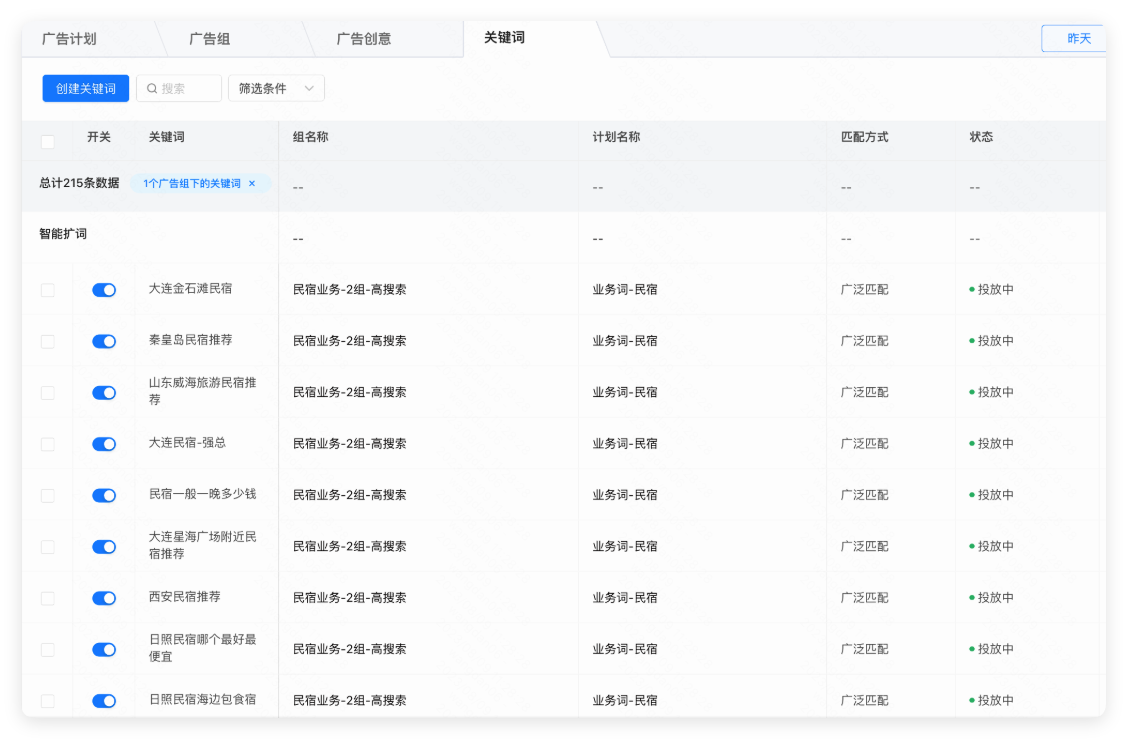Click the 总计215条数据 summary text
Viewport: 1127px width, 739px height.
coord(79,183)
